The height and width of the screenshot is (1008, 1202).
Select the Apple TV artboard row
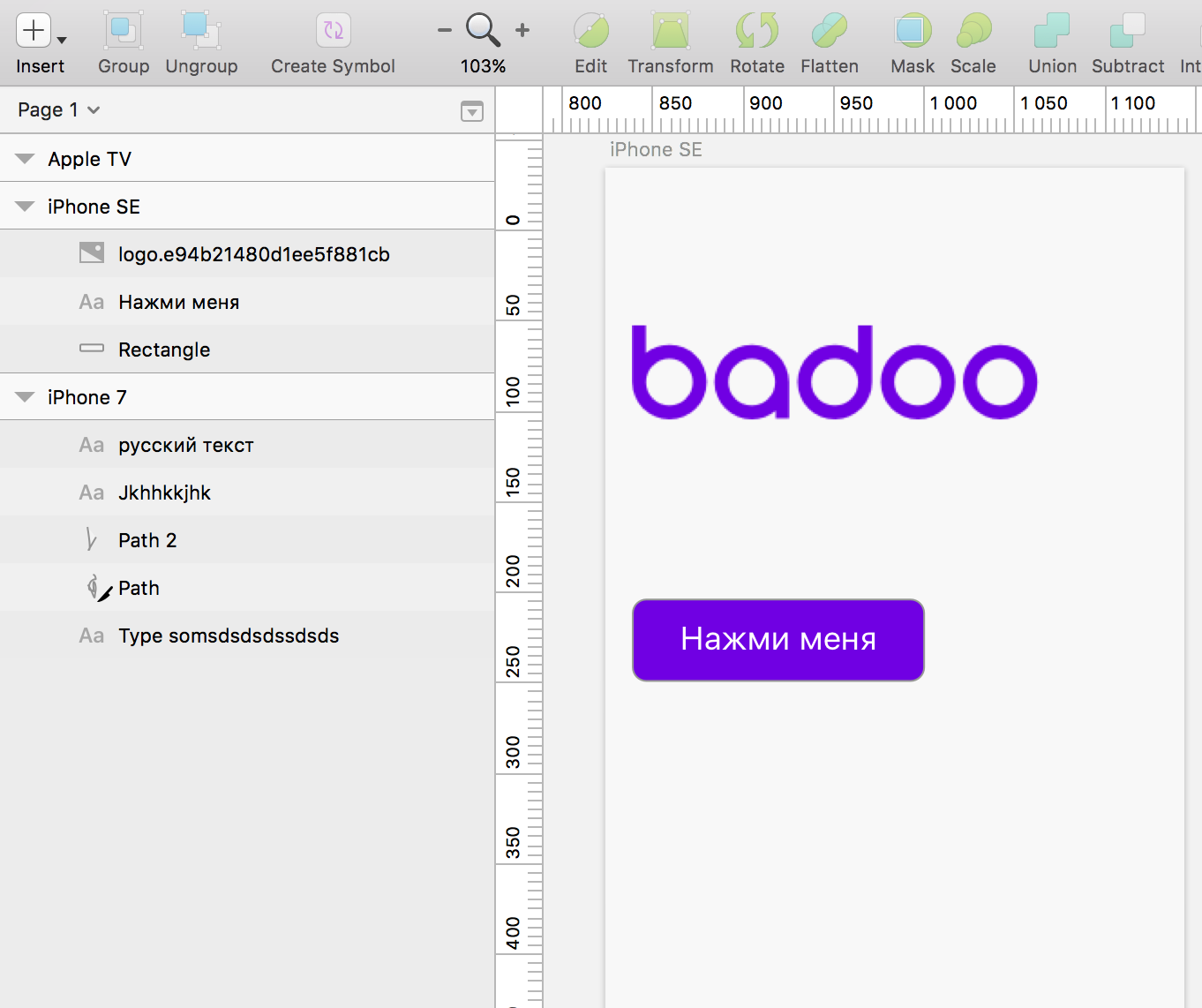[247, 159]
